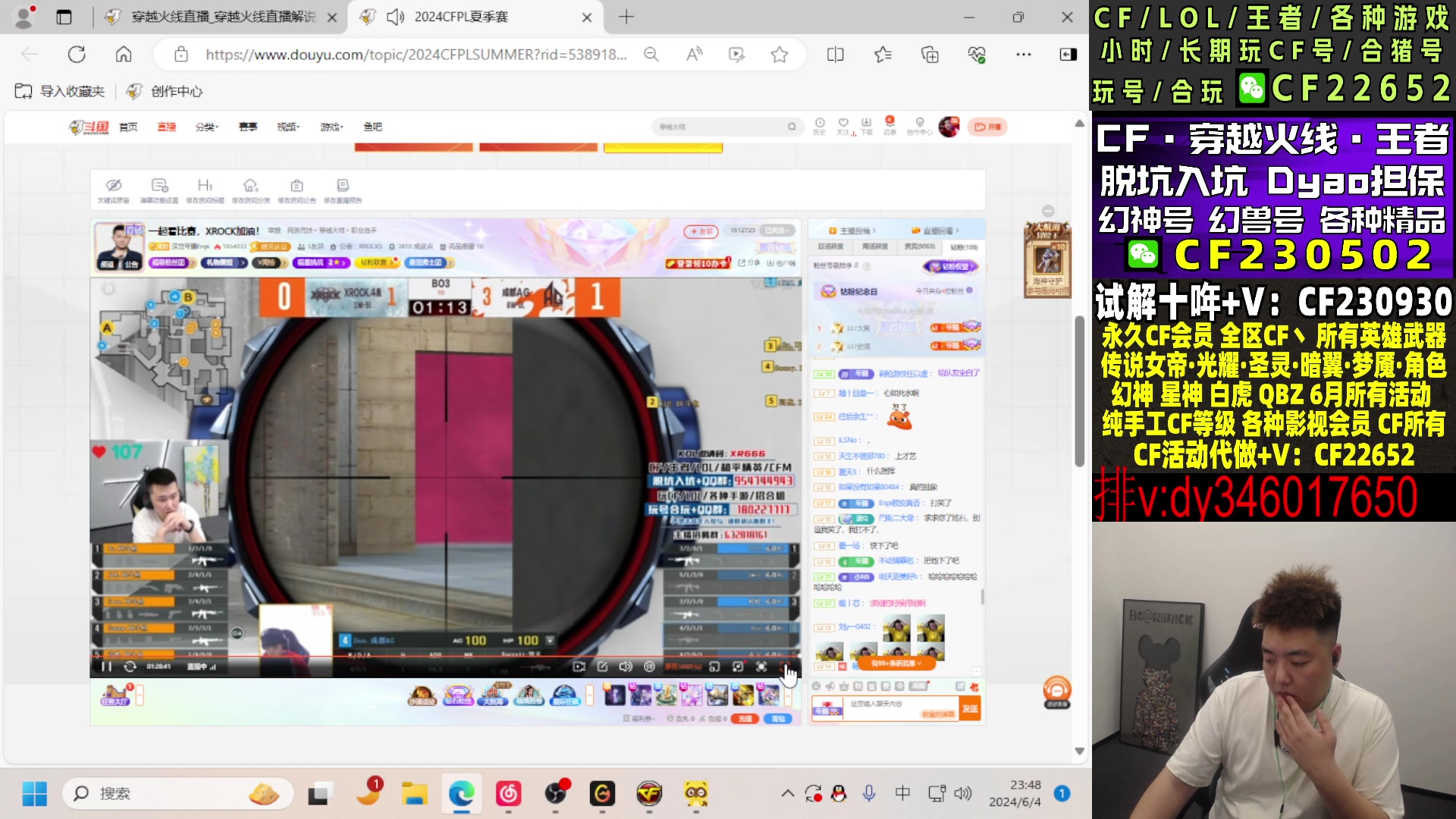Send chat with the 发送 button
The width and height of the screenshot is (1456, 819).
tap(970, 709)
